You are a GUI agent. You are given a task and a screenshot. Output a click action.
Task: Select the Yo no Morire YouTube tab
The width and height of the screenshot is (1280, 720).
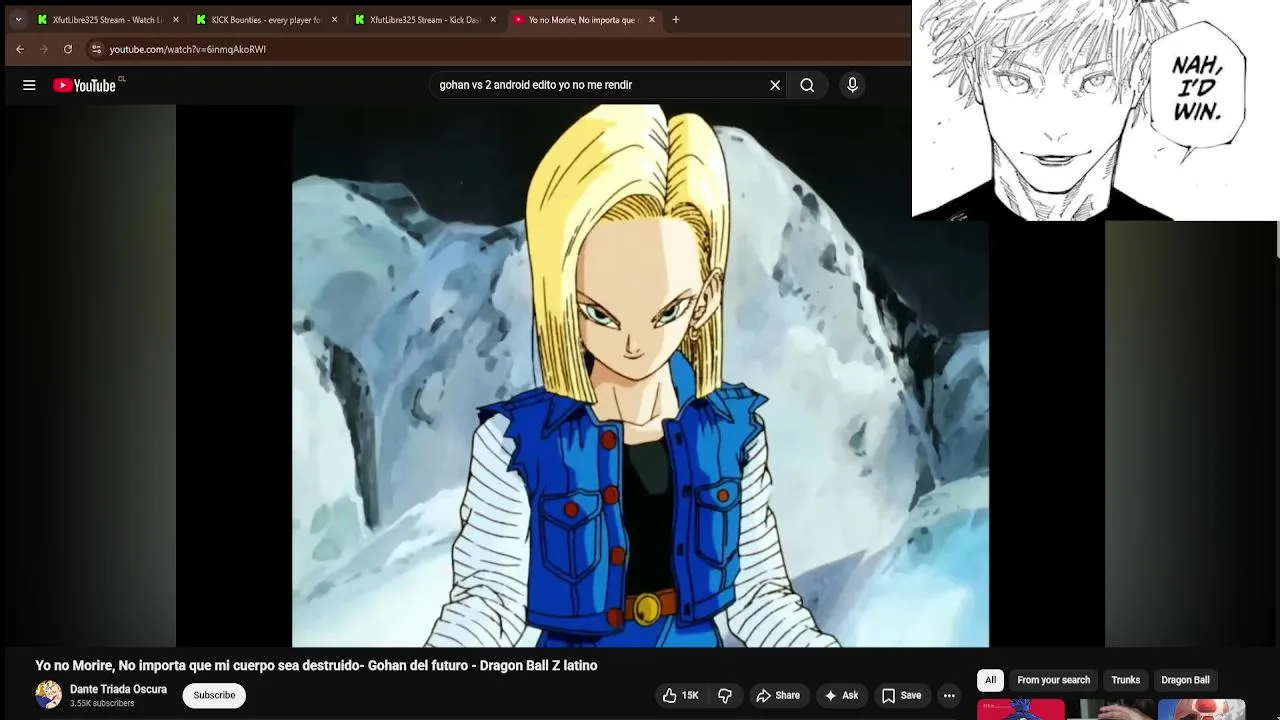click(584, 19)
